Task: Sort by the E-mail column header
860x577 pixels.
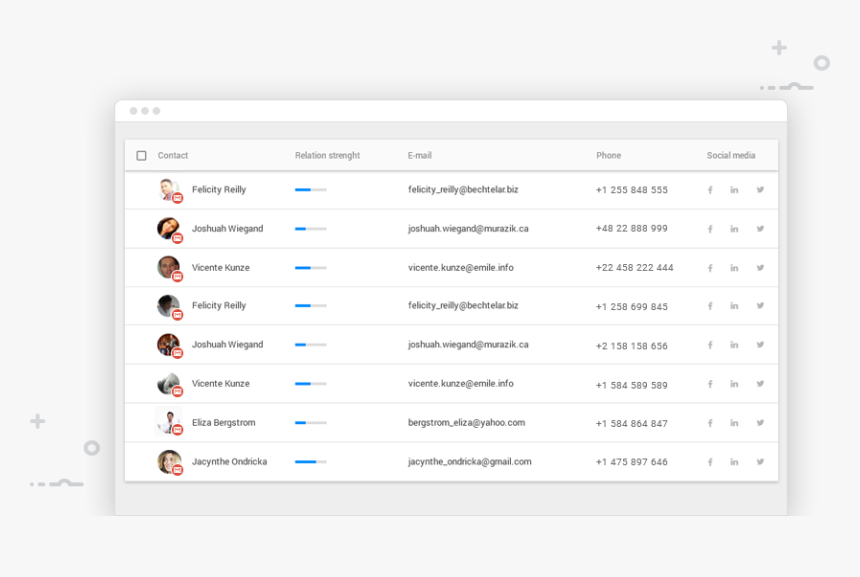Action: (417, 156)
